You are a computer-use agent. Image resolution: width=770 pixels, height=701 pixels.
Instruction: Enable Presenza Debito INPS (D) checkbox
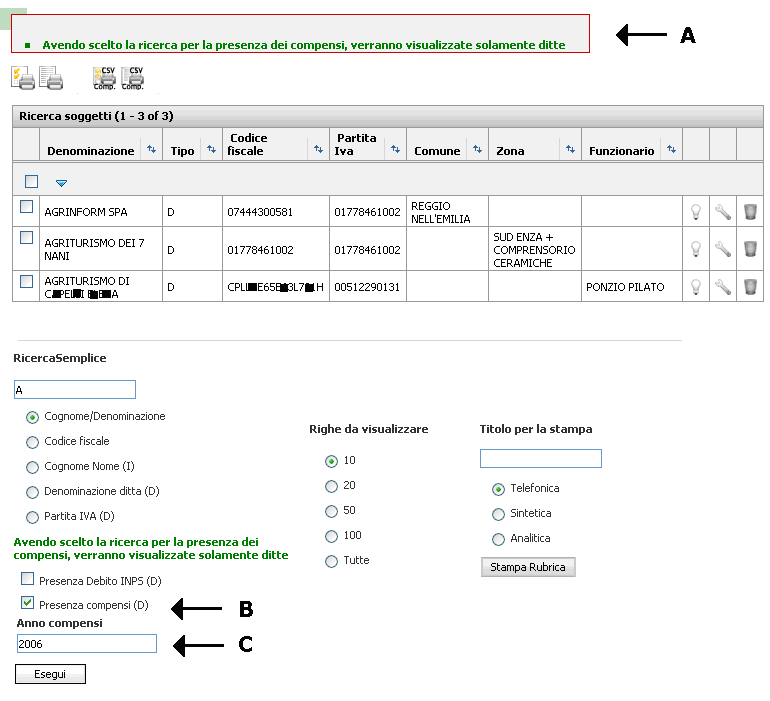pyautogui.click(x=28, y=579)
